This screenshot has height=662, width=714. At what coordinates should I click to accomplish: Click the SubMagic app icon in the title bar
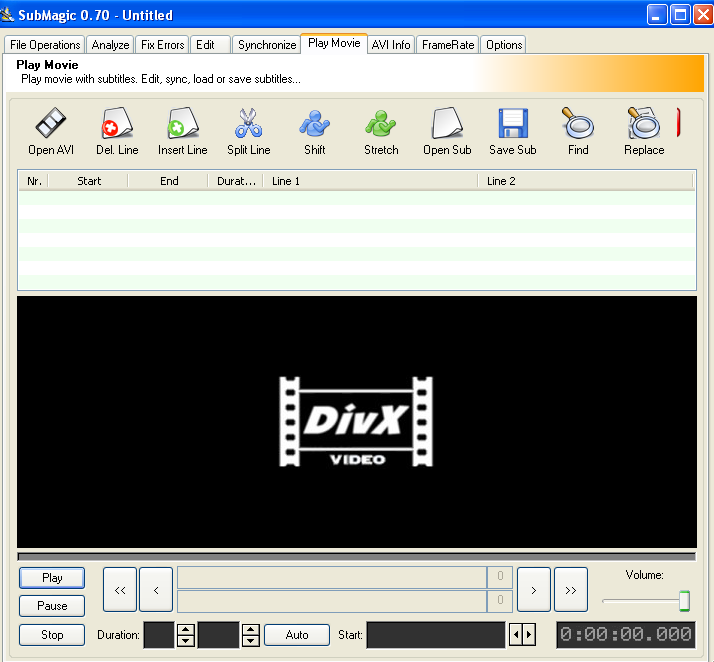coord(7,15)
